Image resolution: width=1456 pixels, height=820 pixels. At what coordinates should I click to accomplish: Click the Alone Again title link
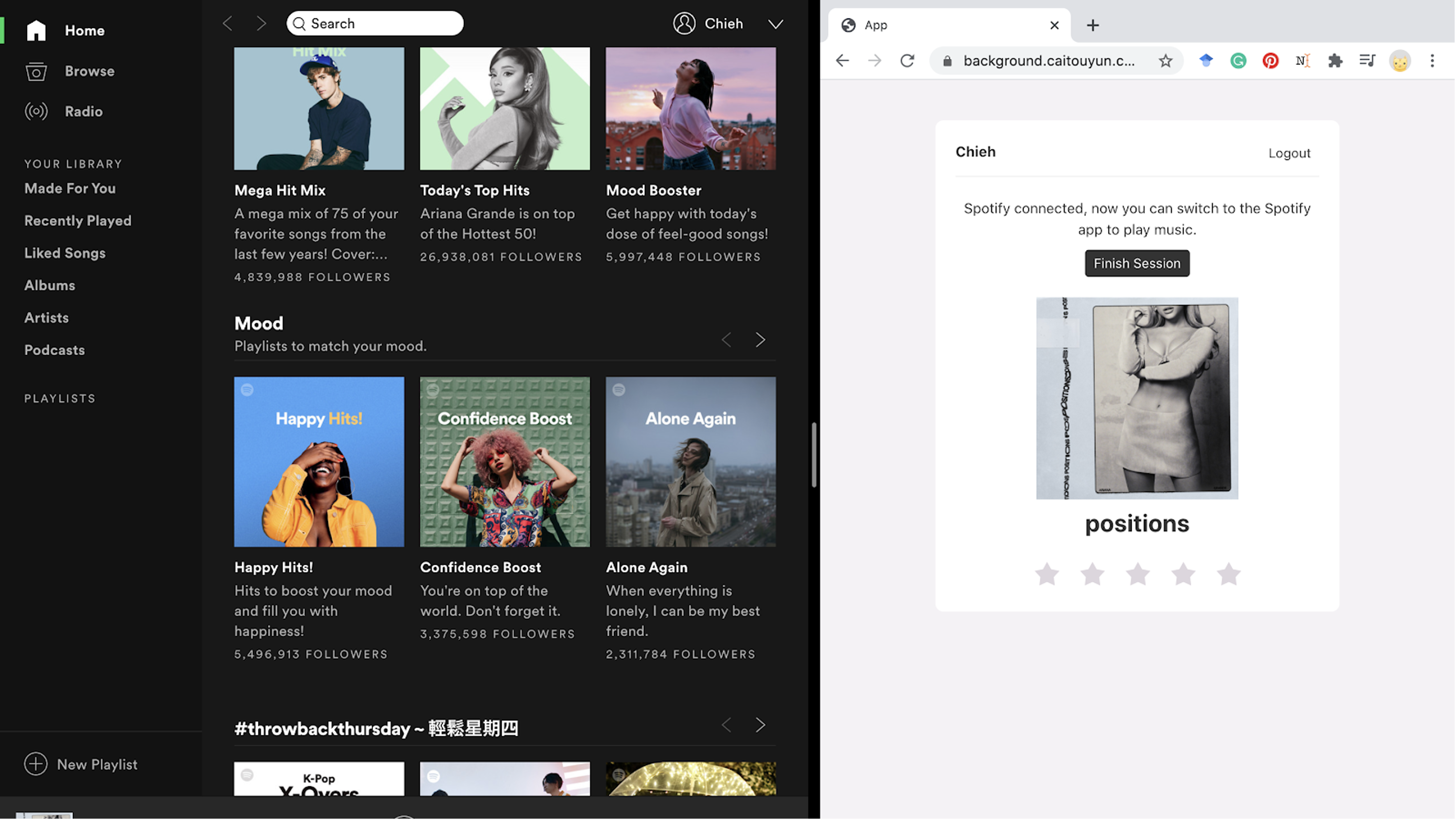tap(647, 567)
